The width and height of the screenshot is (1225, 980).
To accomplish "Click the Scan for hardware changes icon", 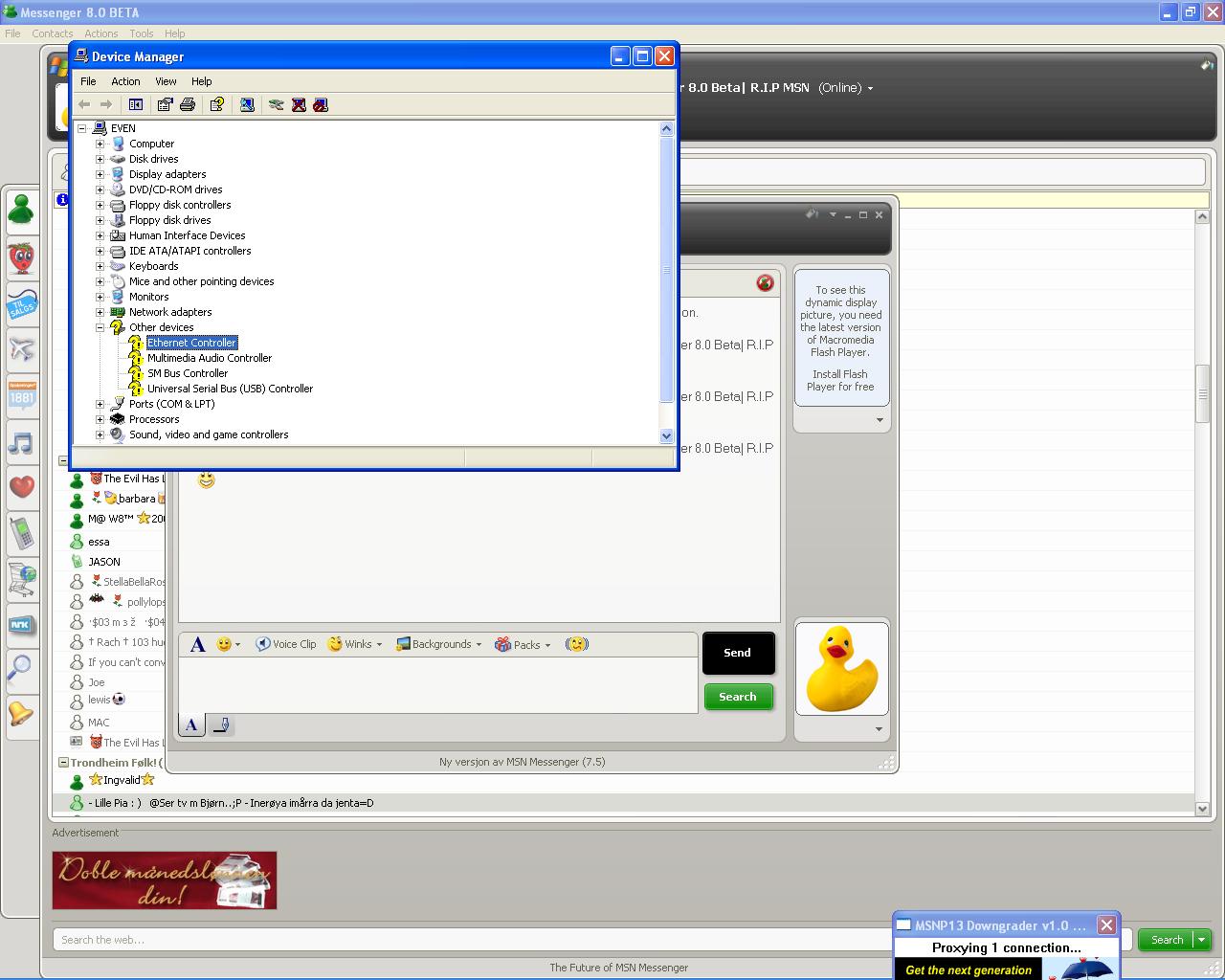I will pos(247,104).
